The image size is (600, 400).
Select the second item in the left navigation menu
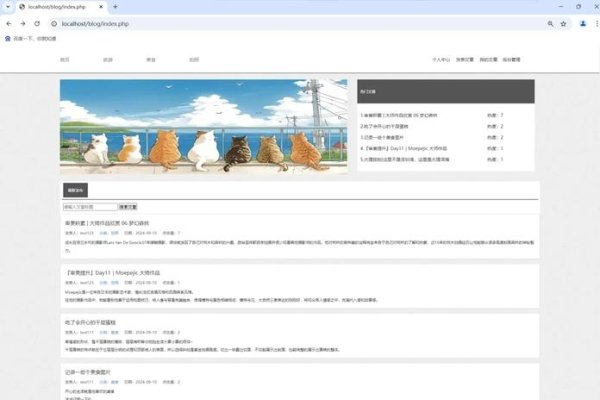point(108,60)
